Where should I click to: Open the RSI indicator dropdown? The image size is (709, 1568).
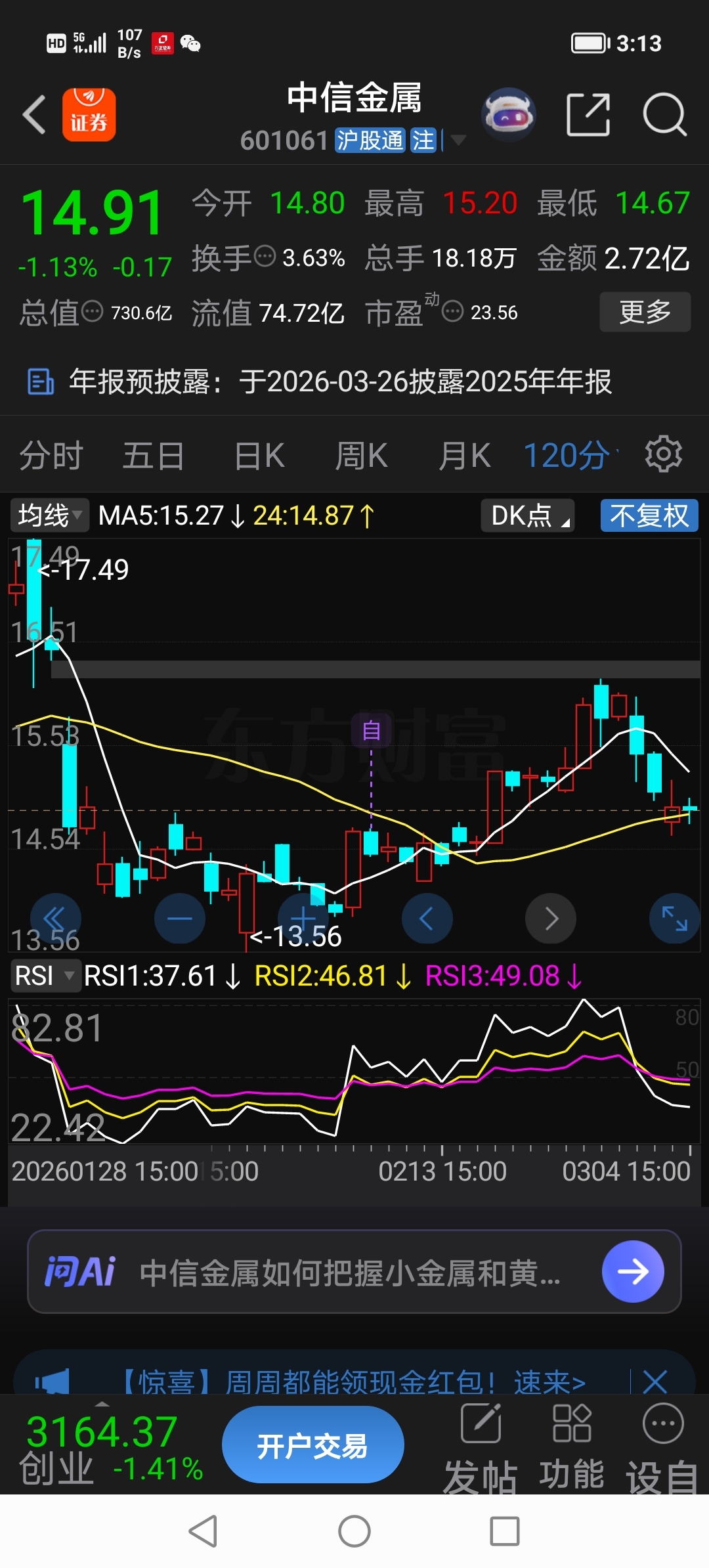[x=45, y=976]
